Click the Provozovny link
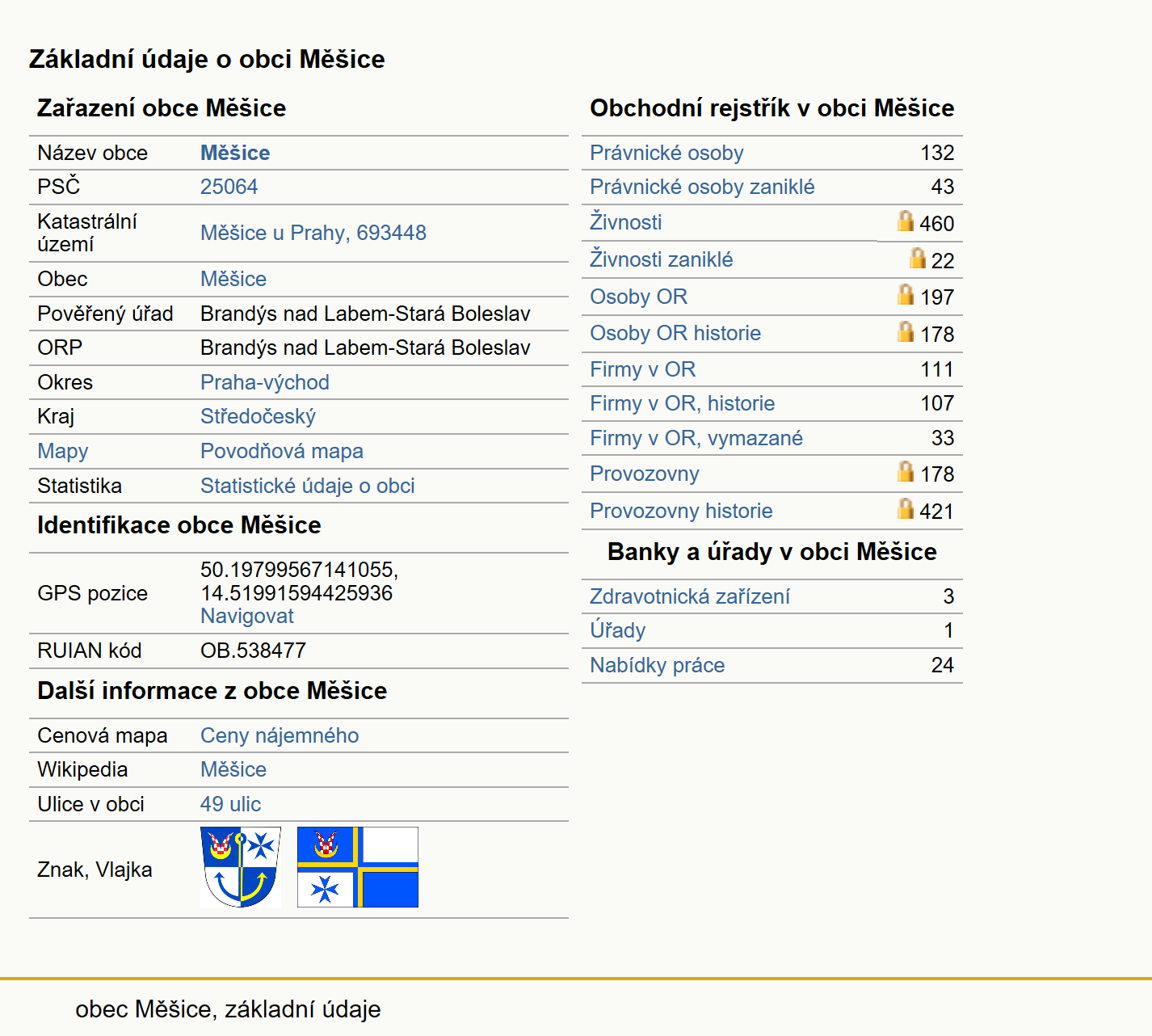This screenshot has height=1036, width=1152. tap(645, 474)
